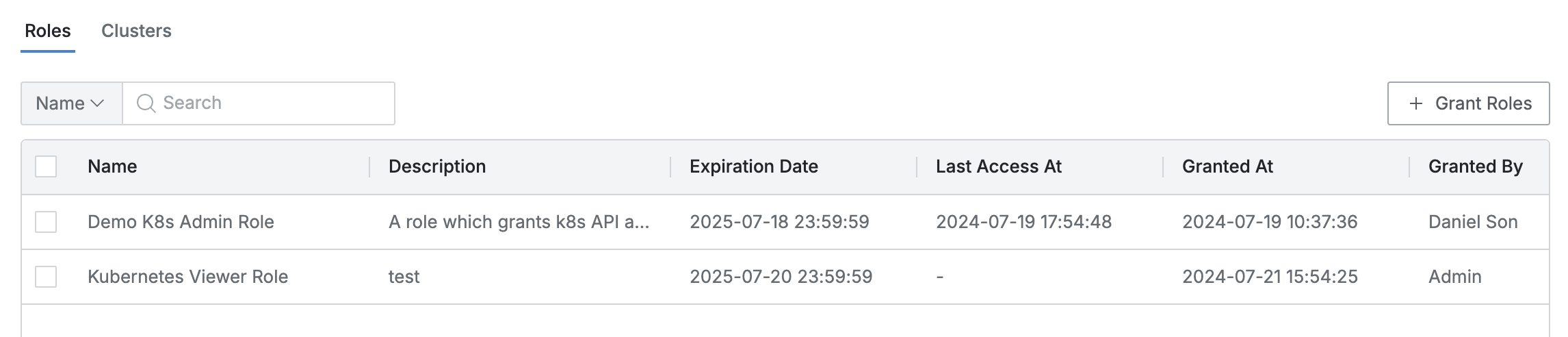Sort by the Name column header
The width and height of the screenshot is (1568, 337).
112,166
